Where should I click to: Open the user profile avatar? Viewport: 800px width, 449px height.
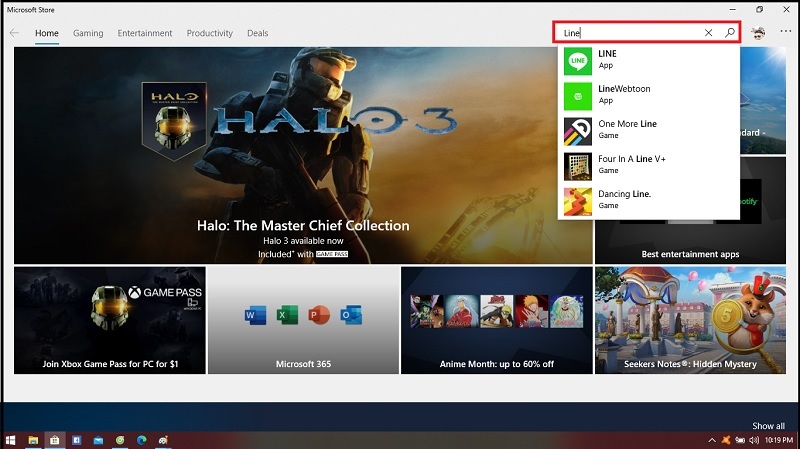click(x=759, y=33)
